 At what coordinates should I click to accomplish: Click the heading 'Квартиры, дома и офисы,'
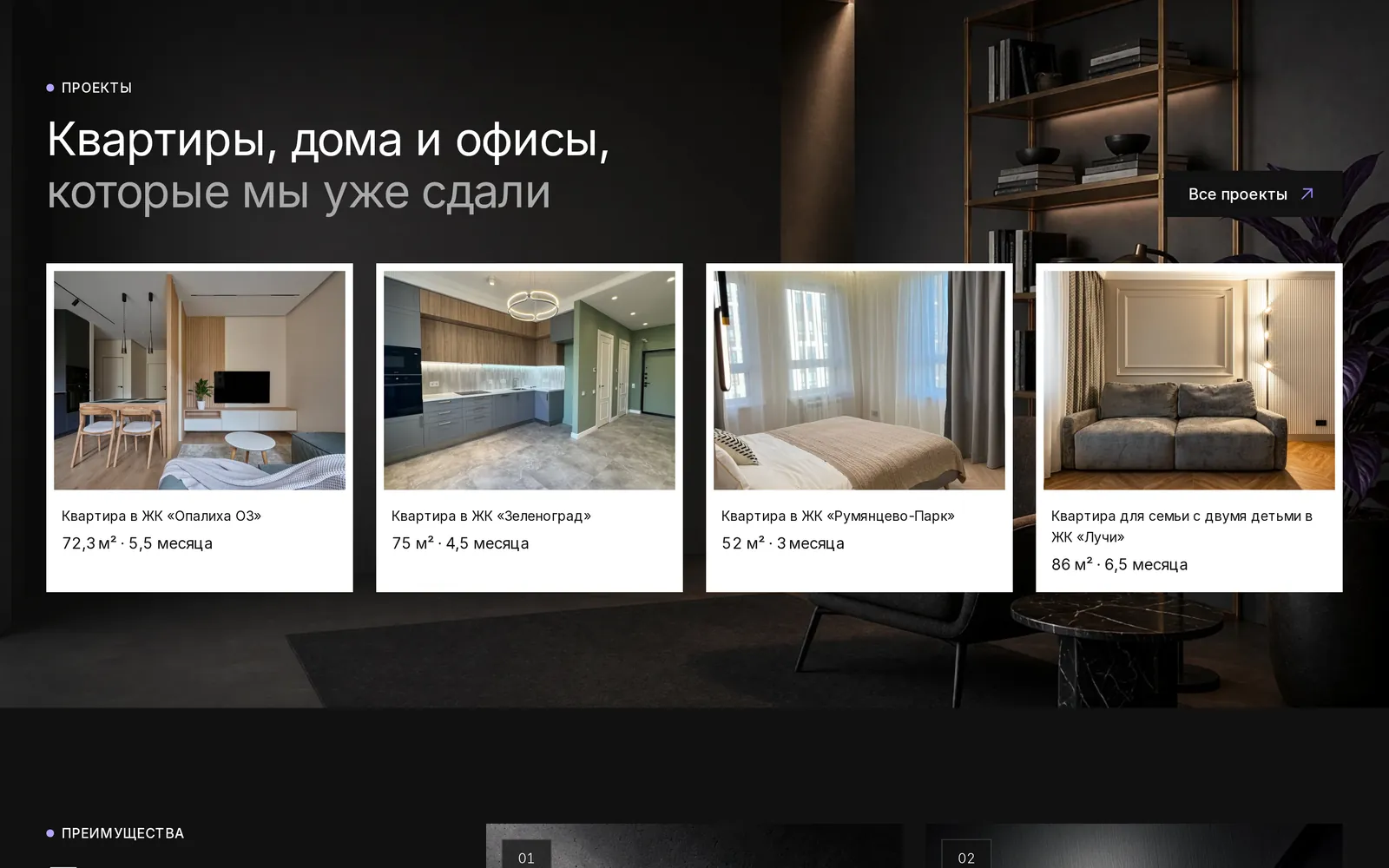point(328,139)
